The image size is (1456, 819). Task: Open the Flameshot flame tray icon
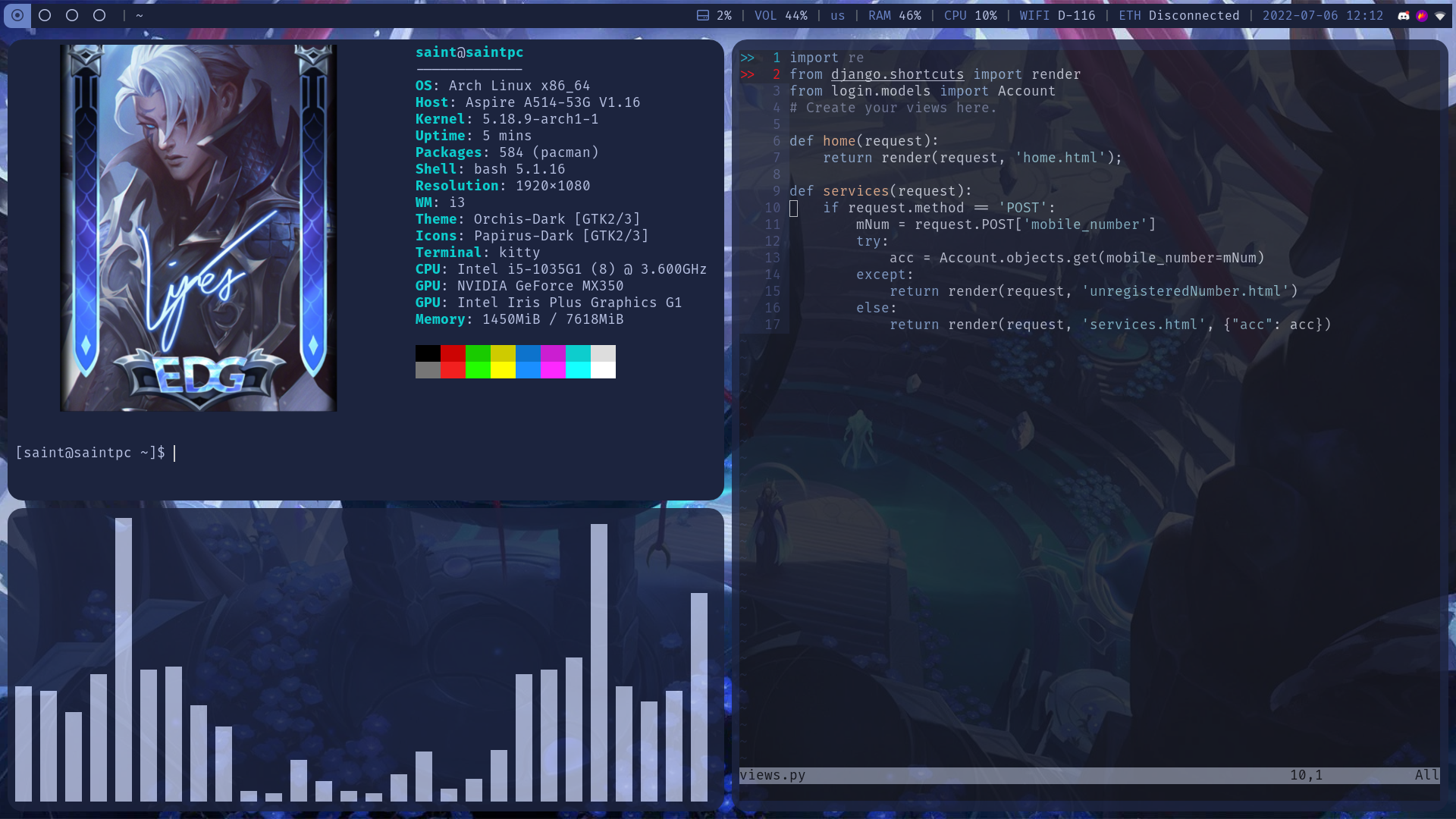pyautogui.click(x=1422, y=15)
